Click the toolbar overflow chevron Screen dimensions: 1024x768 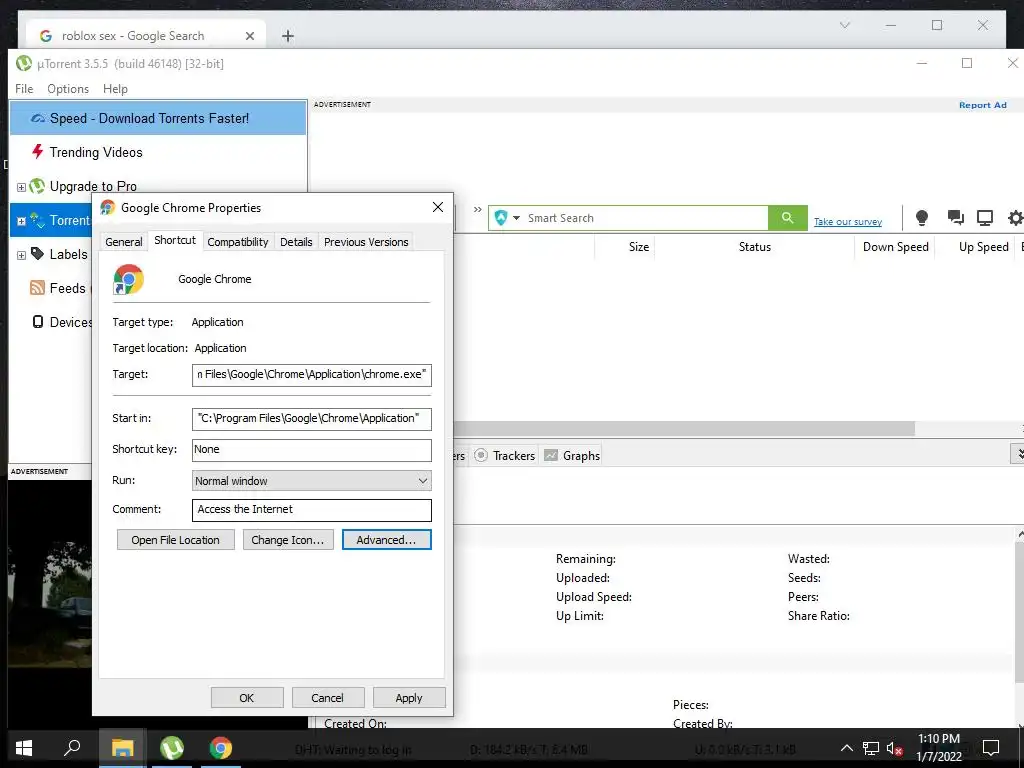[x=477, y=210]
